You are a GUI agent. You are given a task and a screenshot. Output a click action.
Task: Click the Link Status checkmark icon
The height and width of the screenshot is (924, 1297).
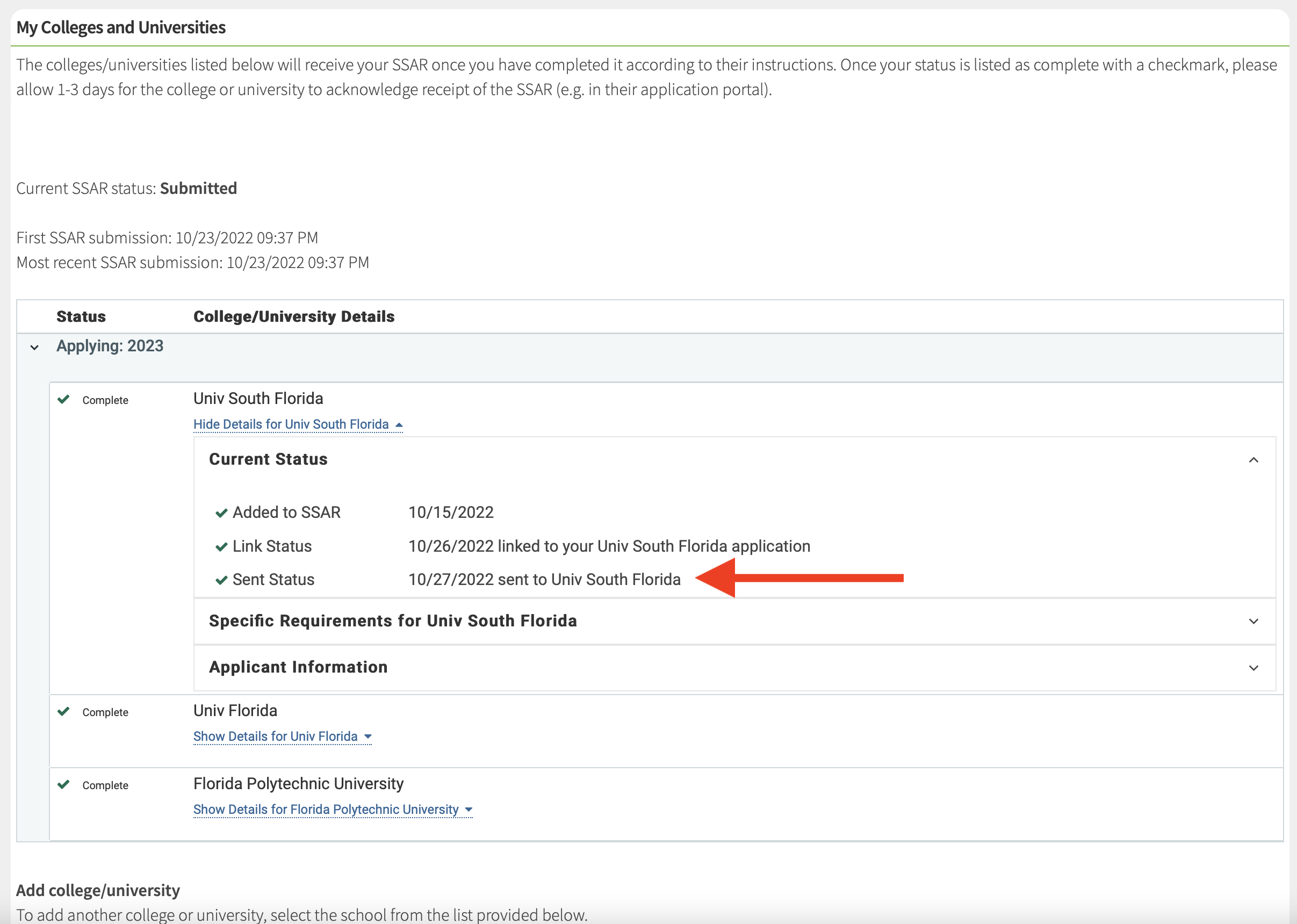coord(221,547)
